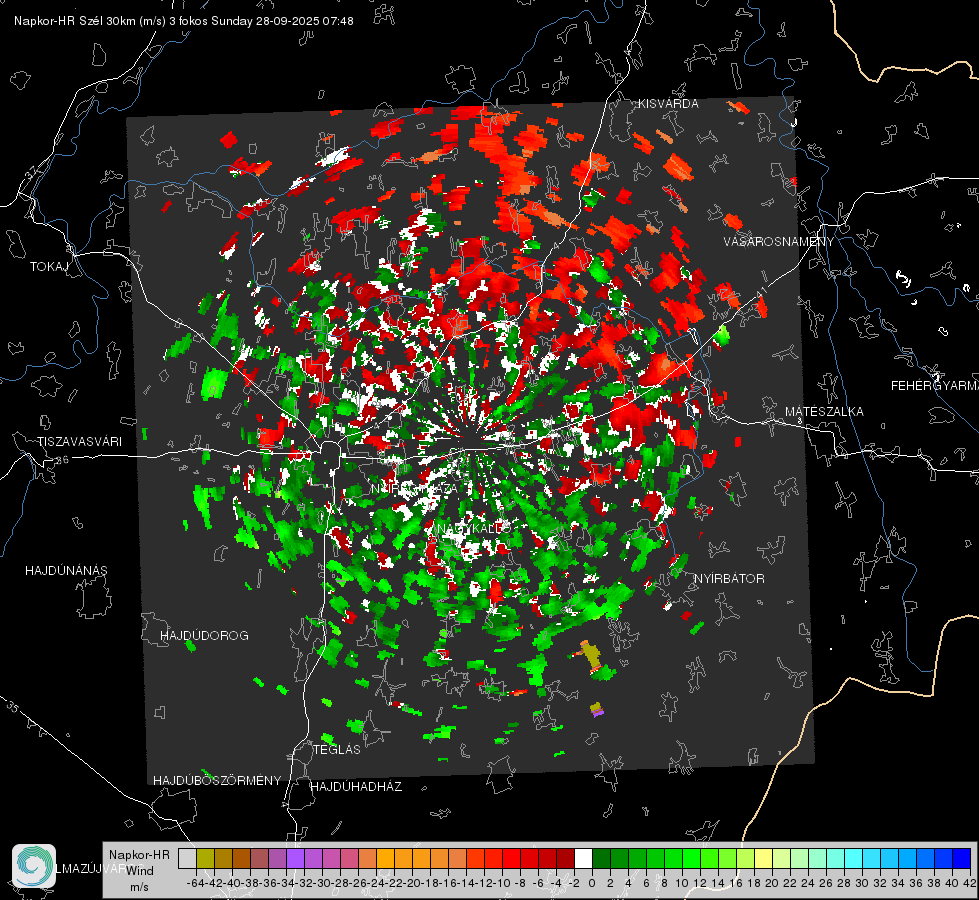This screenshot has width=979, height=900.
Task: Click the VÁSÁROSNAMÉNY town label
Action: coord(779,241)
